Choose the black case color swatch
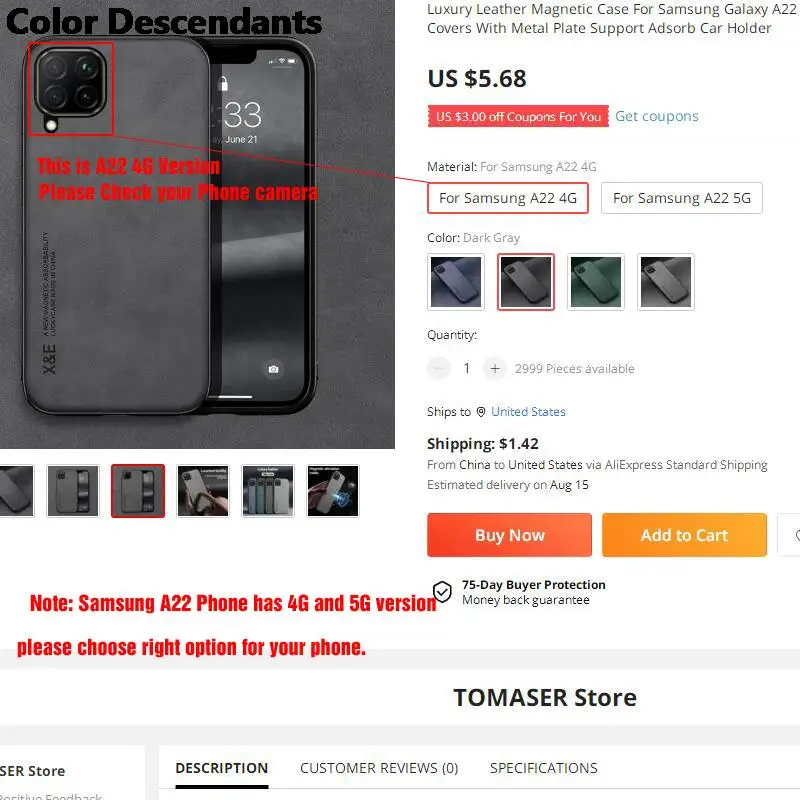The height and width of the screenshot is (800, 800). [x=666, y=282]
